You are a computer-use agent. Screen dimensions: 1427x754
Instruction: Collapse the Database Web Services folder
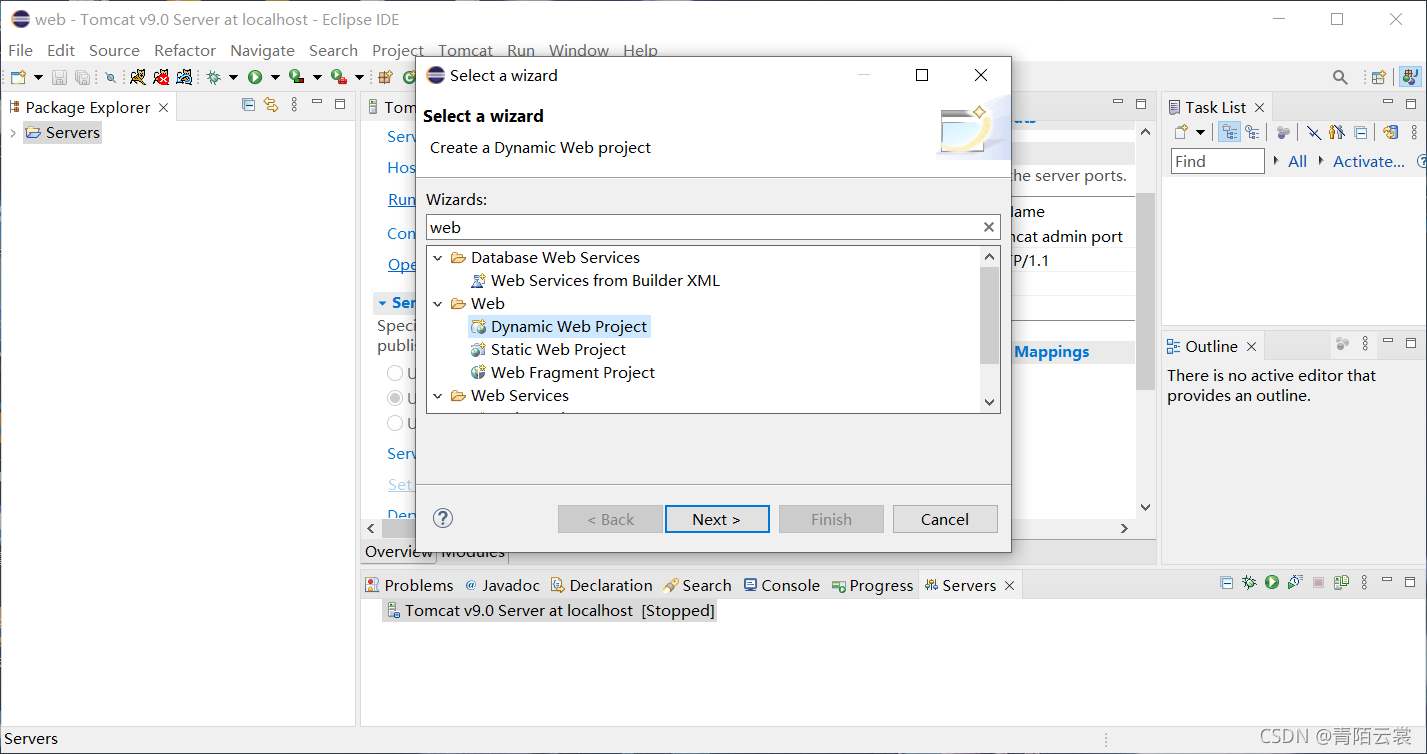pos(437,258)
